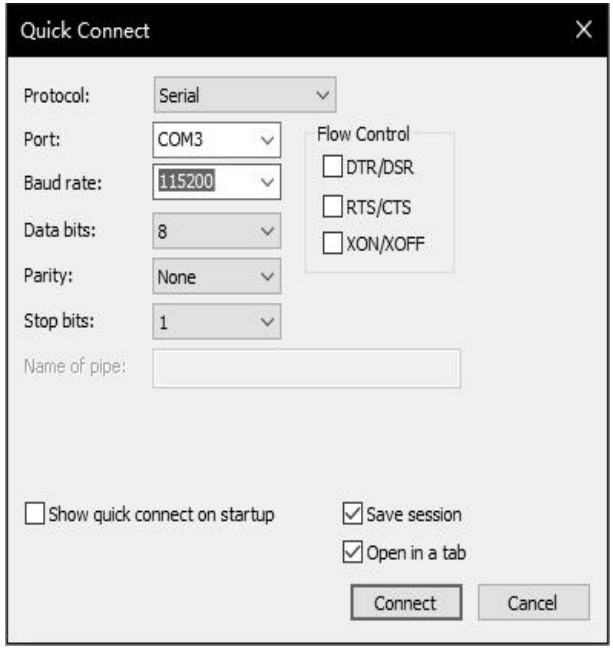The height and width of the screenshot is (650, 613).
Task: Toggle Show quick connect on startup
Action: tap(35, 515)
